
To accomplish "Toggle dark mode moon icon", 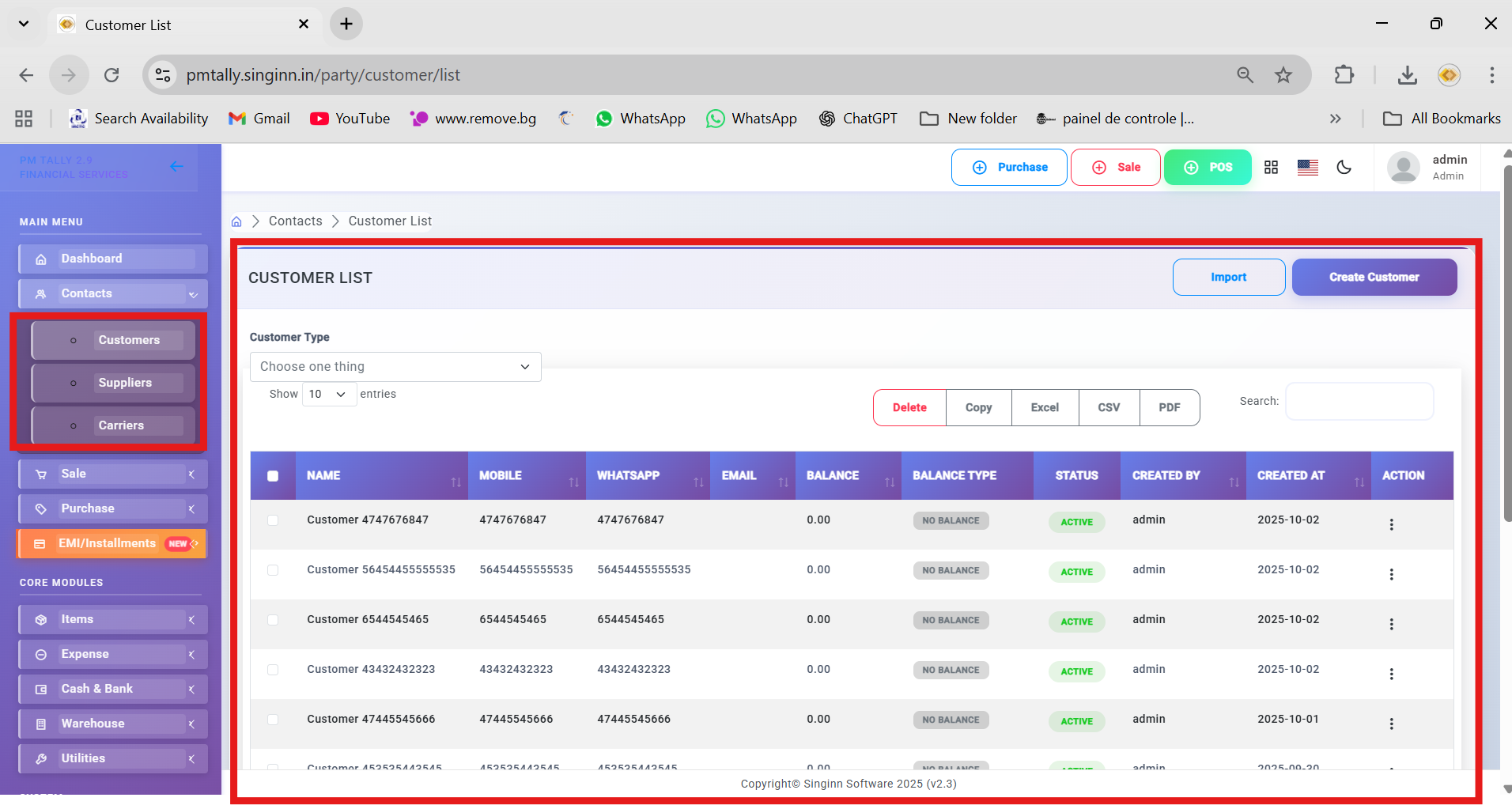I will coord(1344,167).
